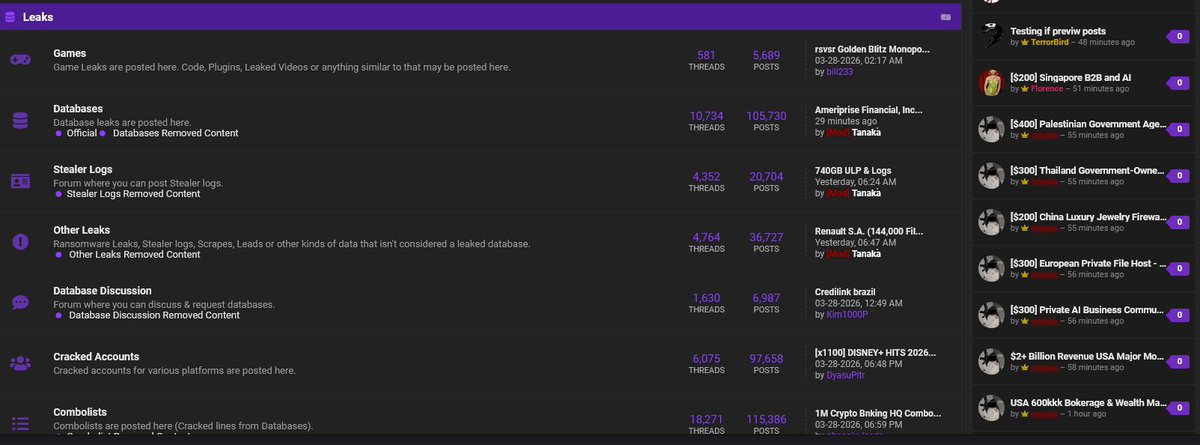Open sidebar thread '[$300] European Private File Host'
The image size is (1200, 445).
(x=1088, y=263)
